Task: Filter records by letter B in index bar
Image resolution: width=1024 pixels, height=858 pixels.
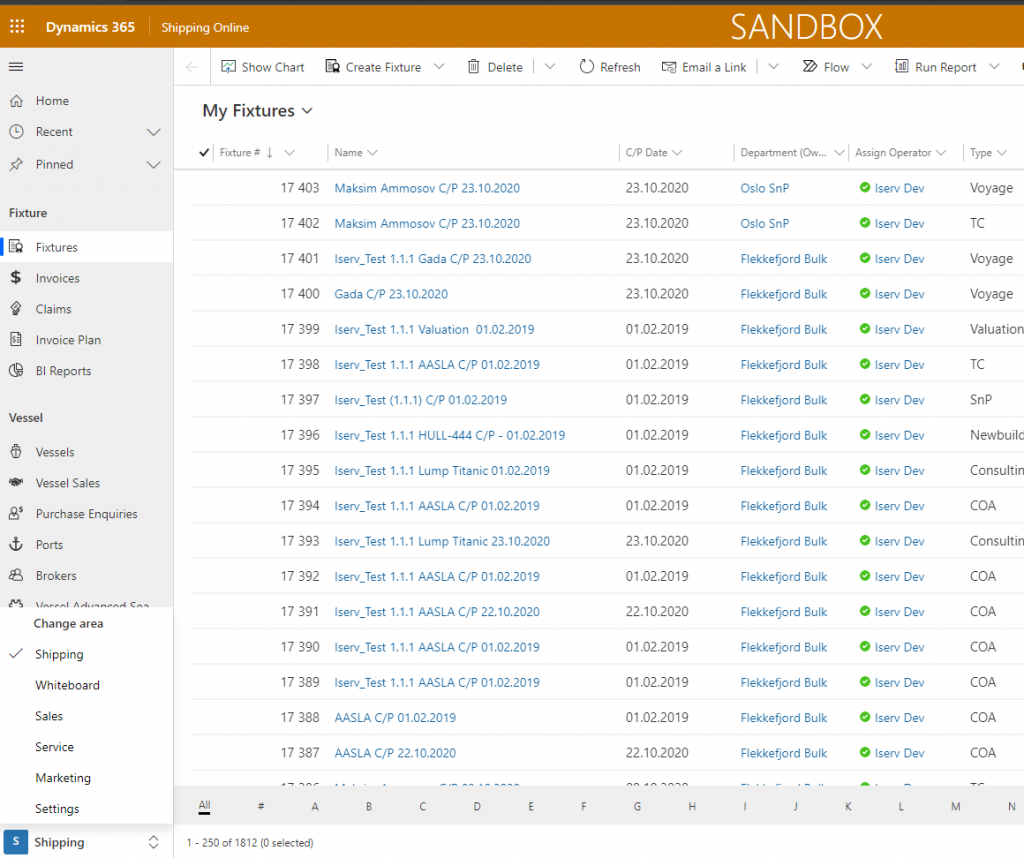Action: [x=369, y=806]
